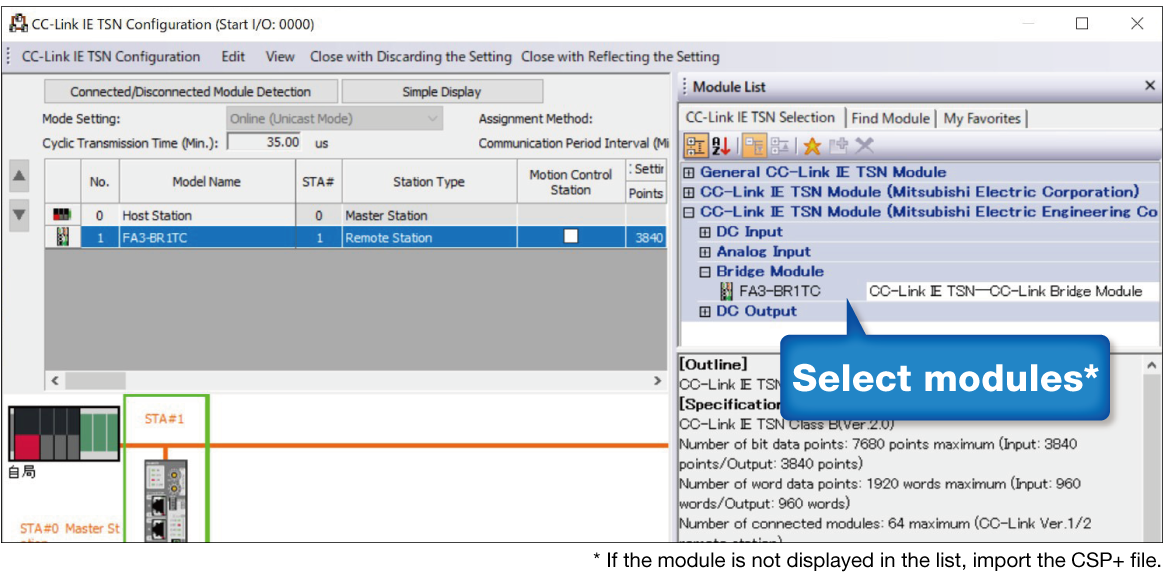
Task: Click the FA3-BR1TC row icon in station table
Action: coord(63,238)
